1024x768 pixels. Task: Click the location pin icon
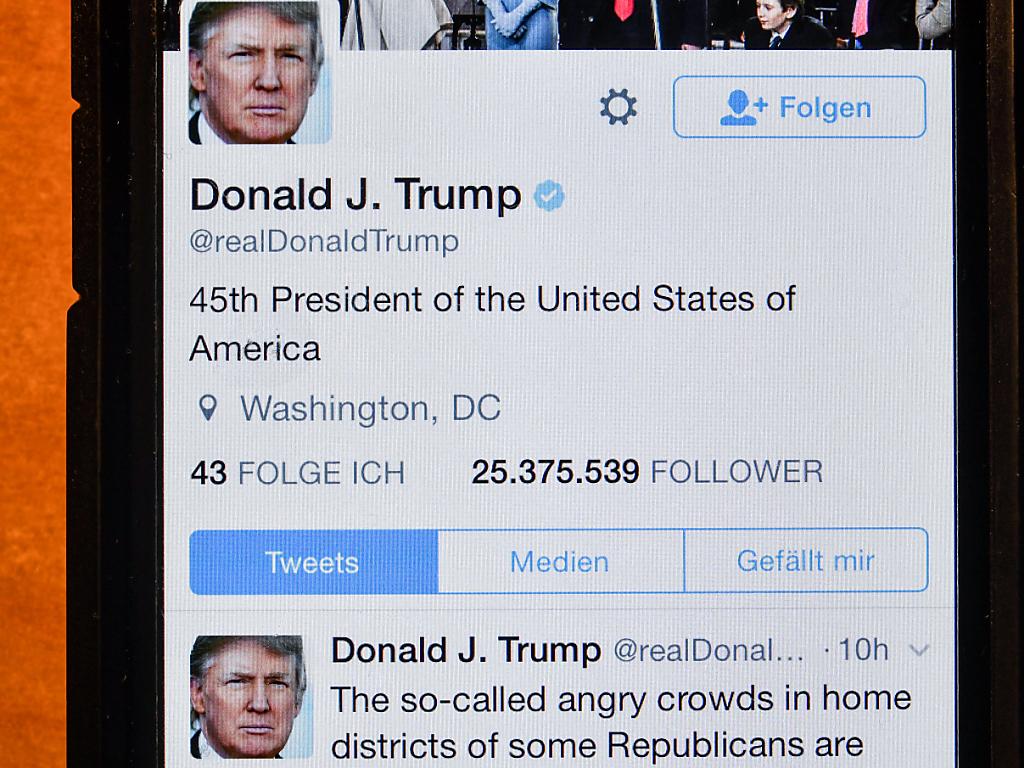click(208, 408)
